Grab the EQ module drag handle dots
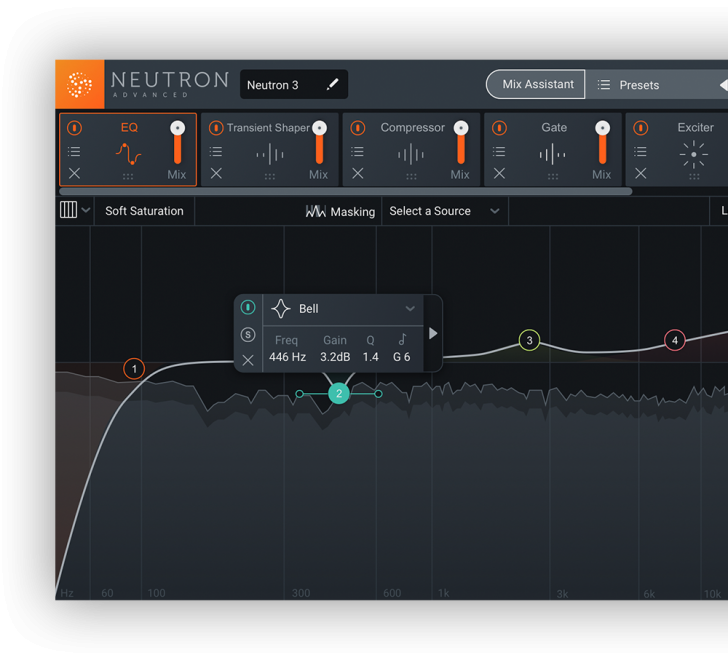Screen dimensions: 728x660 tap(128, 177)
